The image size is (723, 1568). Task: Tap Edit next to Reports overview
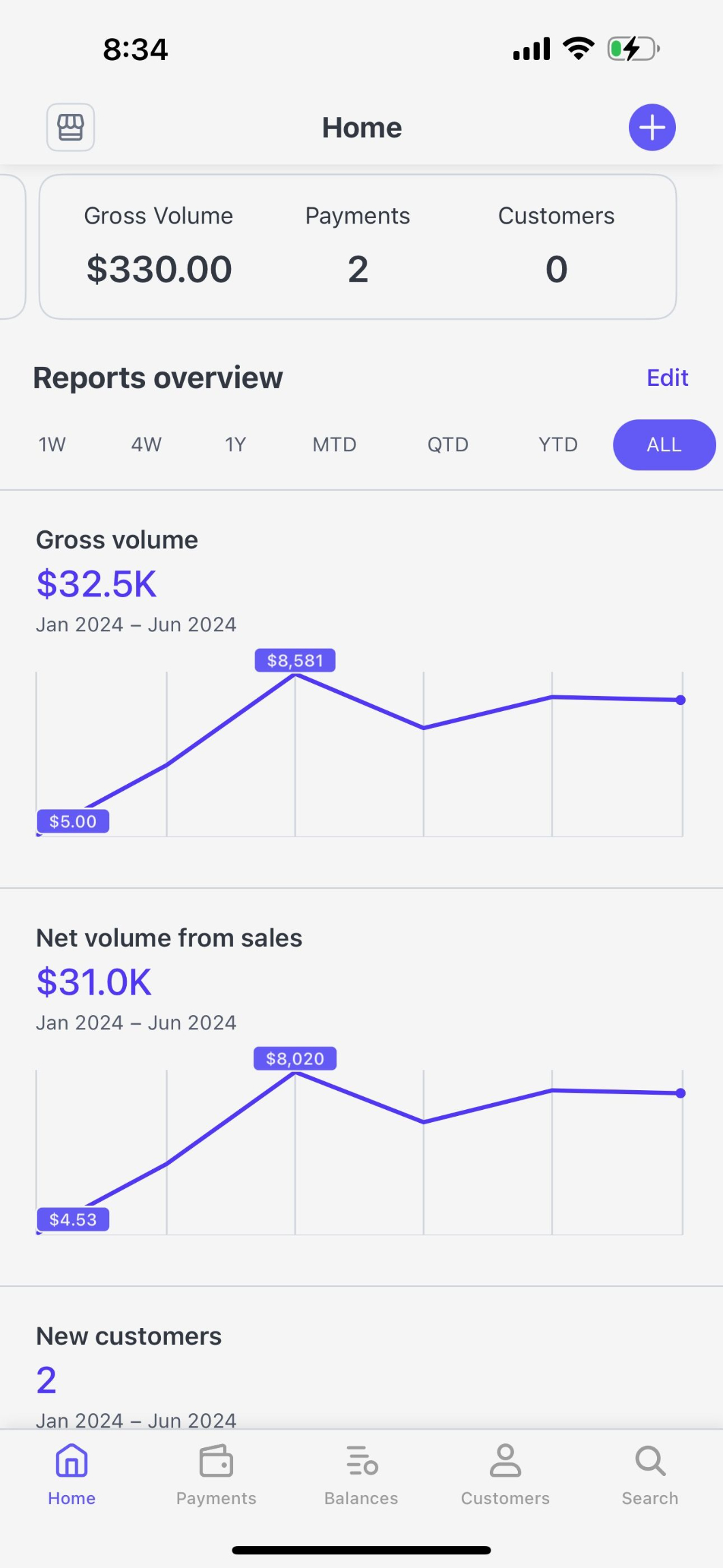pos(667,378)
